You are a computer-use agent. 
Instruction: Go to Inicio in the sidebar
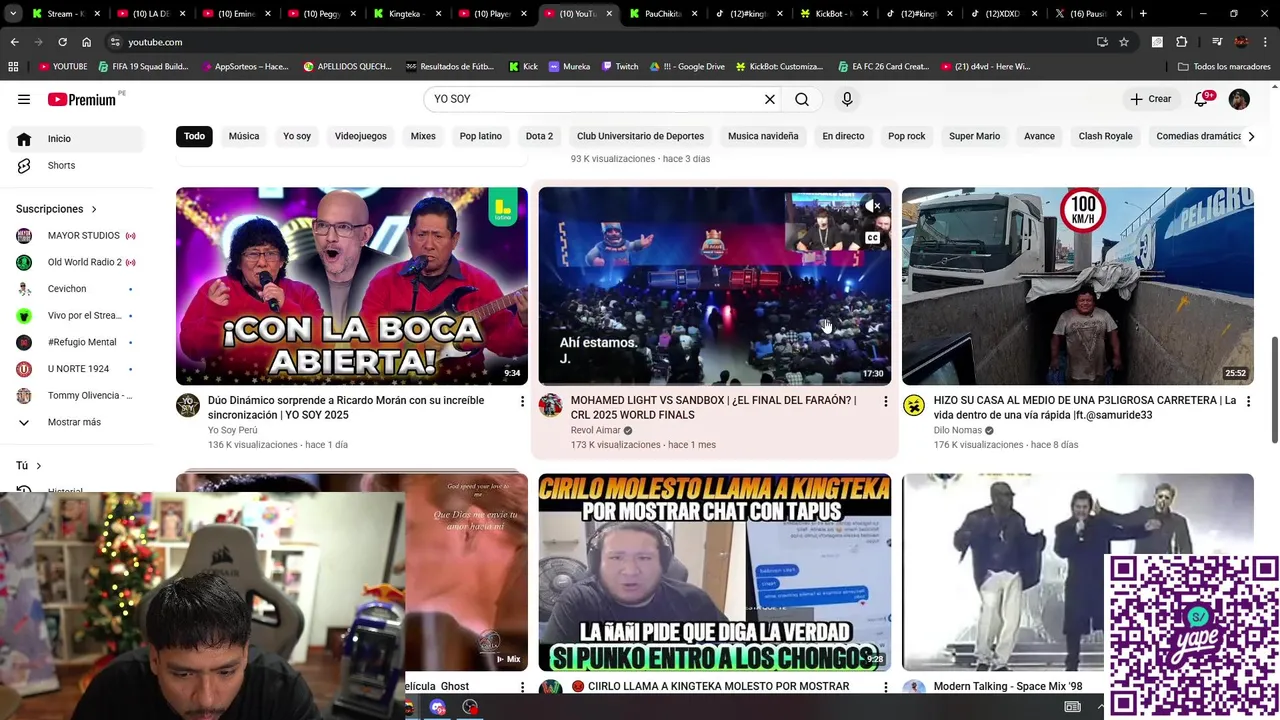point(77,138)
